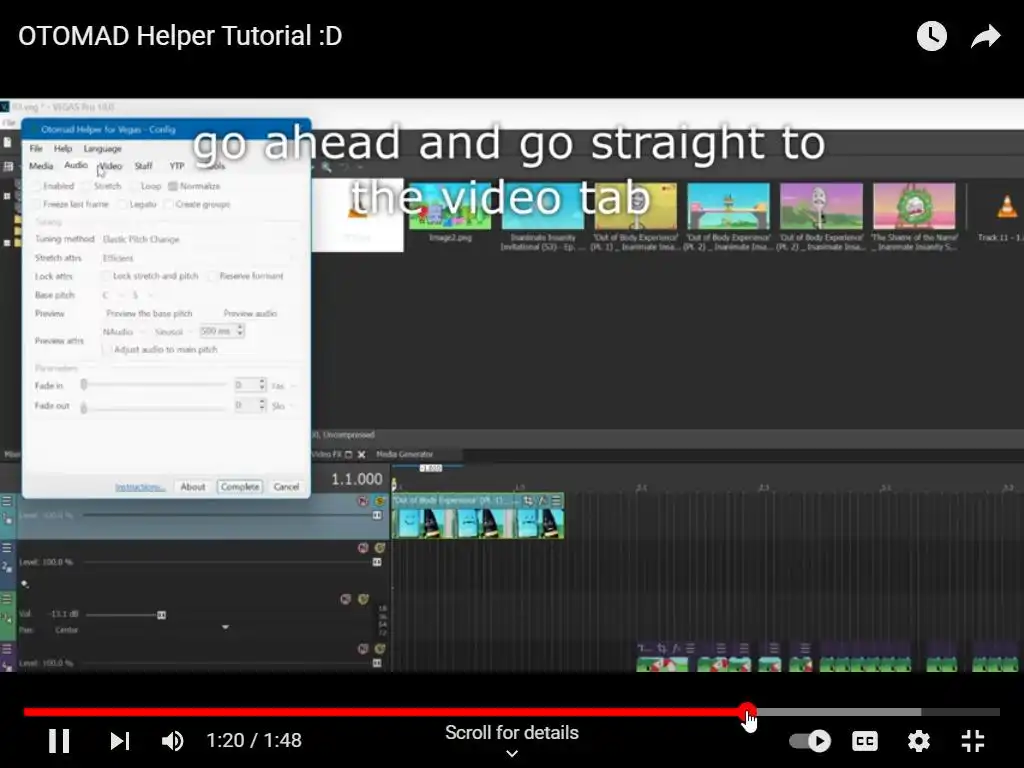
Task: Open Event Pan/Crop on timeline clip
Action: tap(528, 501)
